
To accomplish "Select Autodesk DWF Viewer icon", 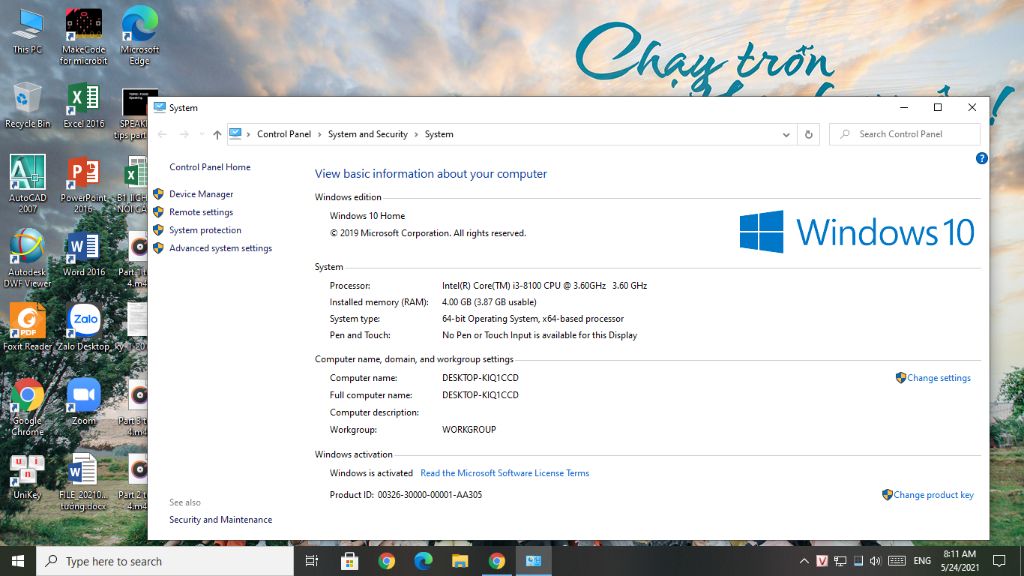I will (x=27, y=258).
